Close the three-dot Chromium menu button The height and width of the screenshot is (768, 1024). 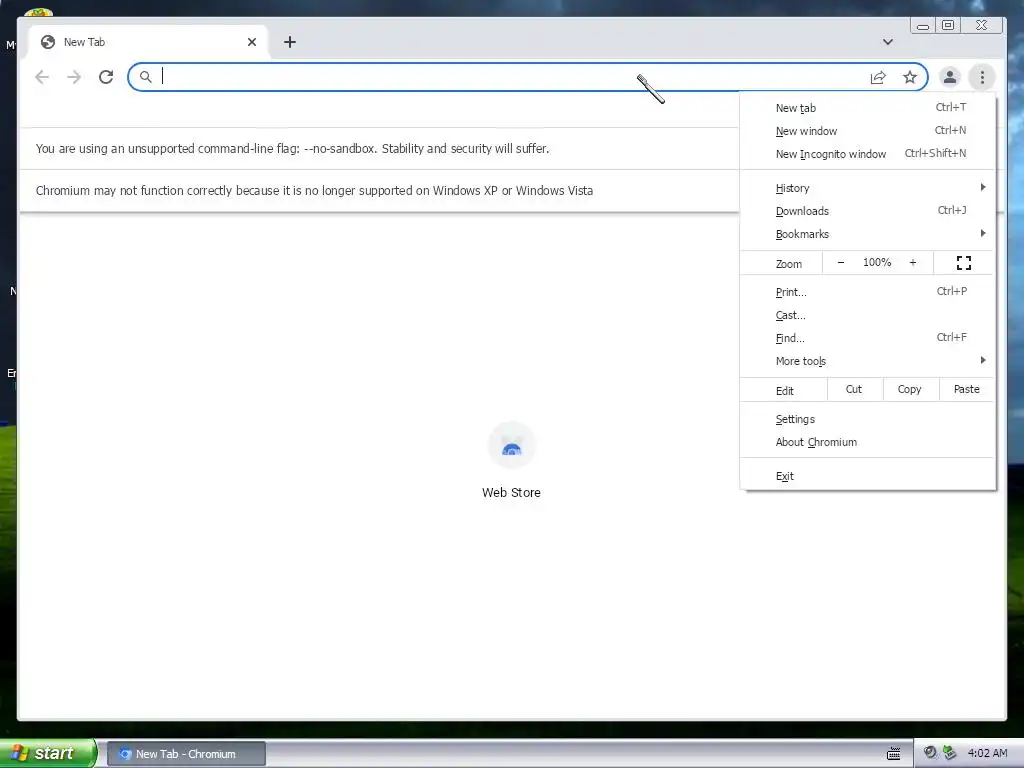982,77
